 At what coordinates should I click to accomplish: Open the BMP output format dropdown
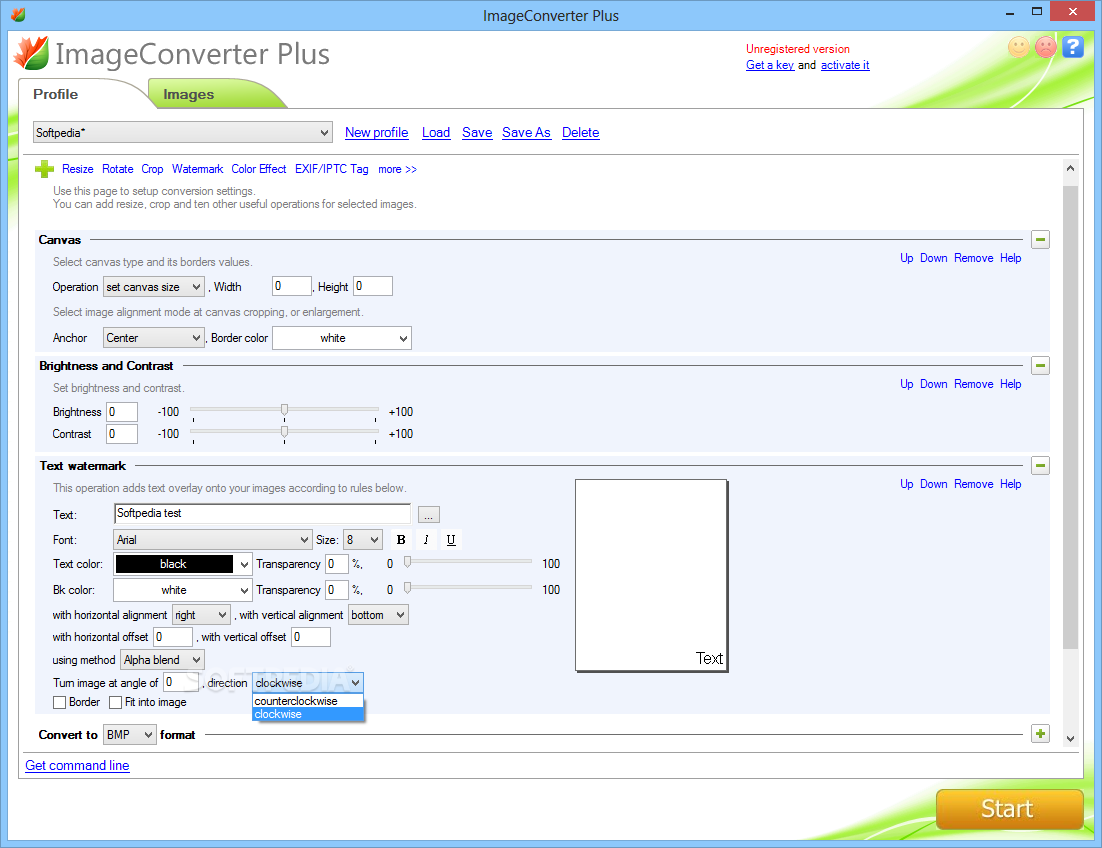pos(129,734)
